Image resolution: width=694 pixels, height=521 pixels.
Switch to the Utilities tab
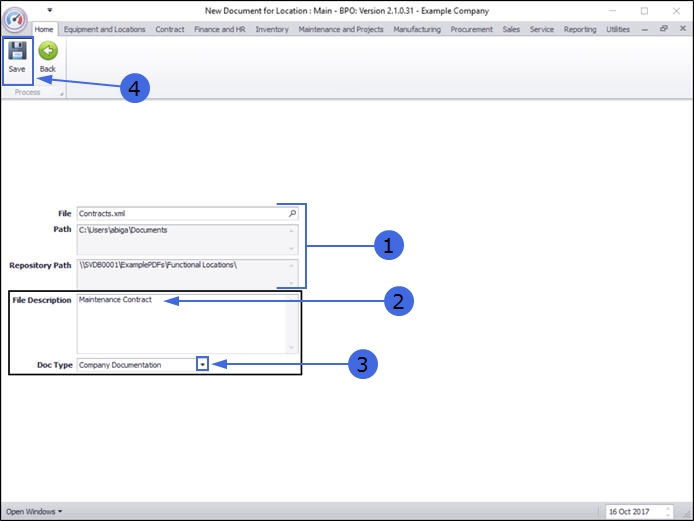618,29
